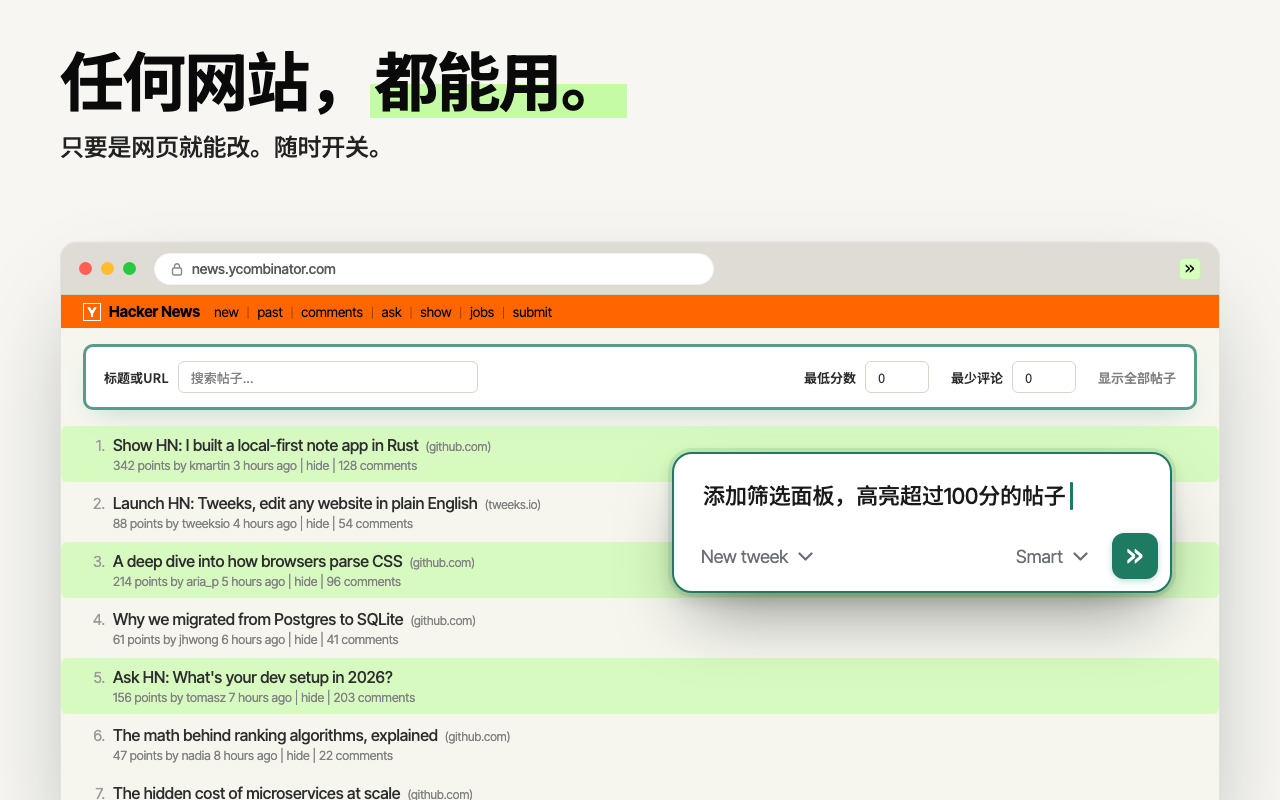This screenshot has width=1280, height=800.
Task: Open the 96 comments link
Action: tap(364, 582)
